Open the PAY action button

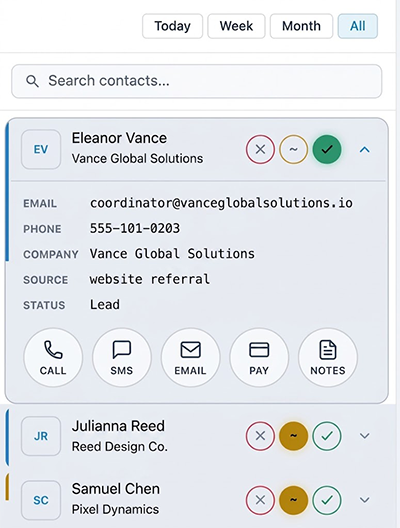(259, 357)
